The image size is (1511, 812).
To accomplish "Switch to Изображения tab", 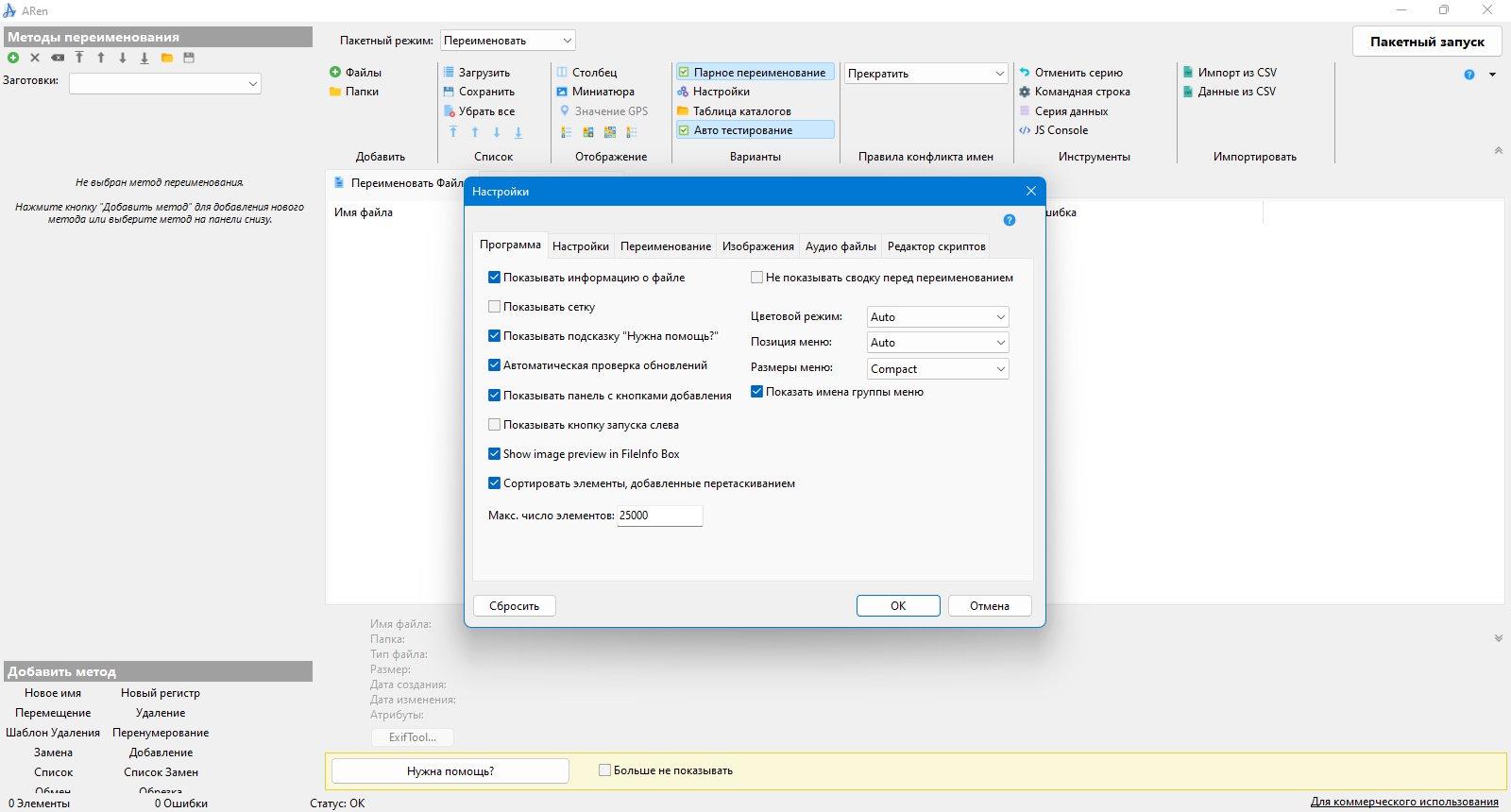I will click(x=758, y=246).
